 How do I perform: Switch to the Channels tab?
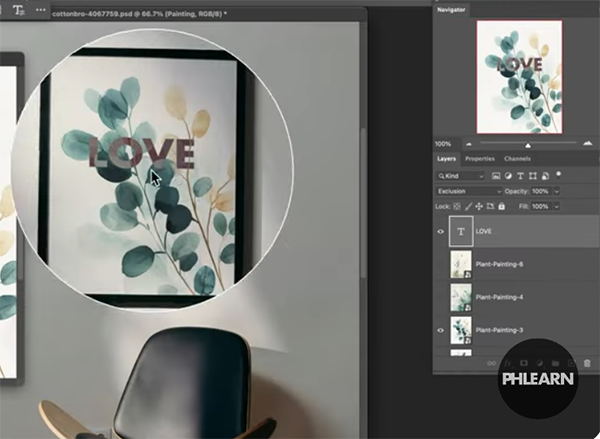click(517, 158)
